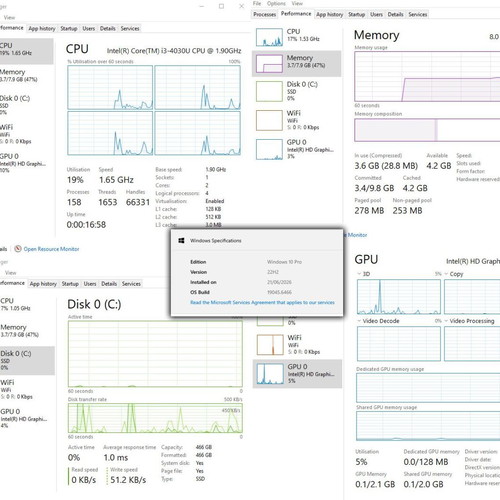The image size is (500, 500).
Task: Select WiFi thumbnail in GPU window sidebar
Action: pos(270,345)
